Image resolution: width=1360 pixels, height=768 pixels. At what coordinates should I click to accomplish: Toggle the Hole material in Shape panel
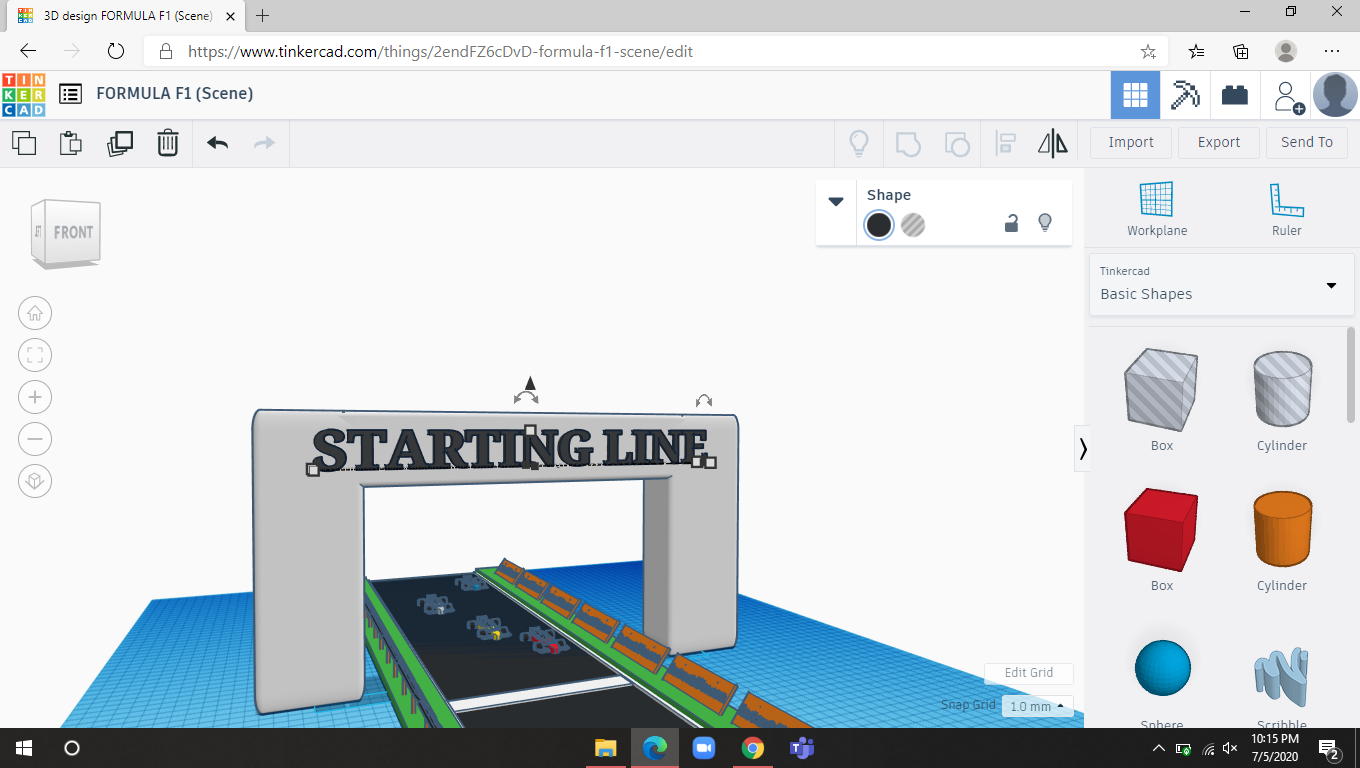[913, 225]
